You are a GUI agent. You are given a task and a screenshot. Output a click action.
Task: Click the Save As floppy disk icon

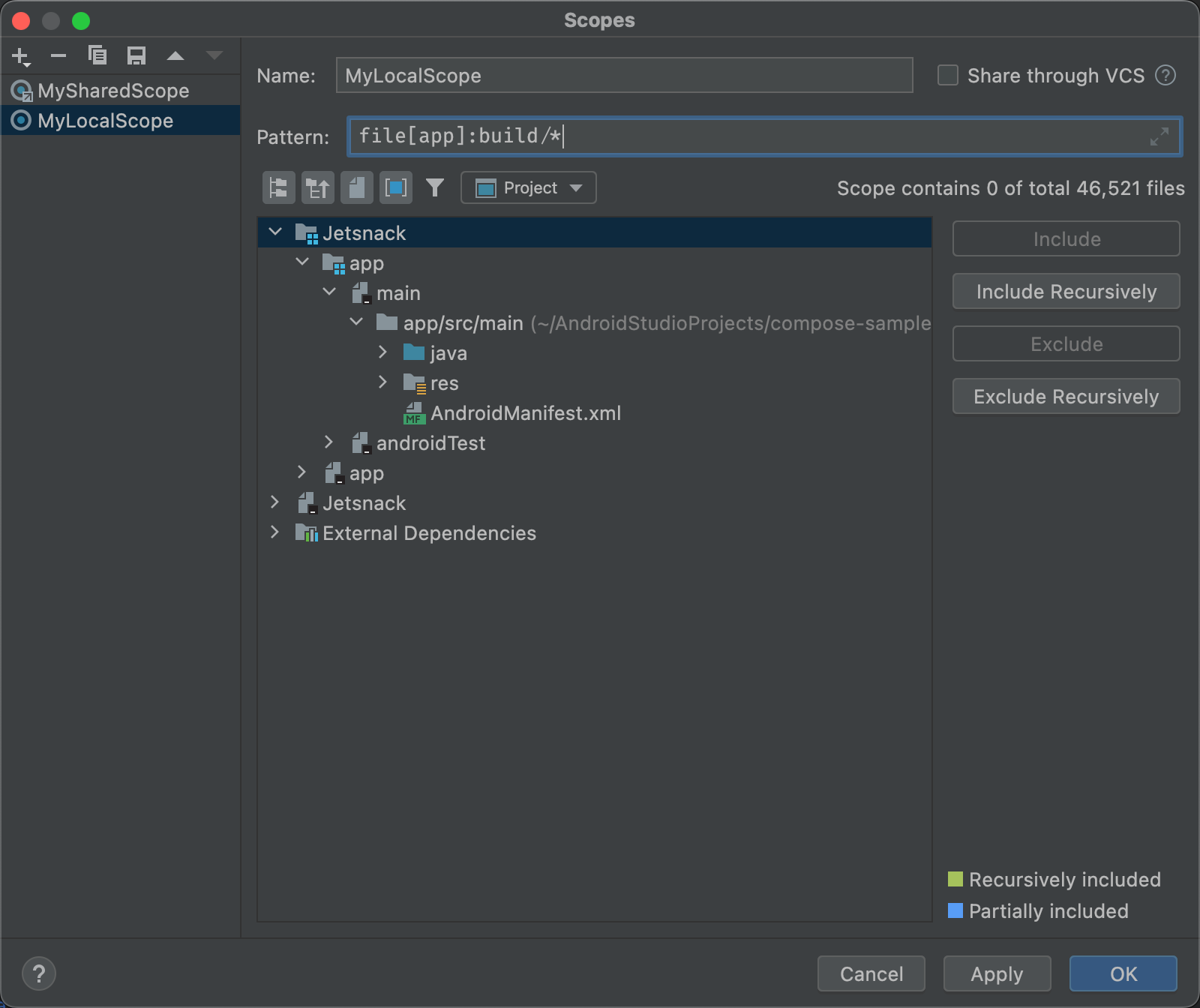coord(136,56)
